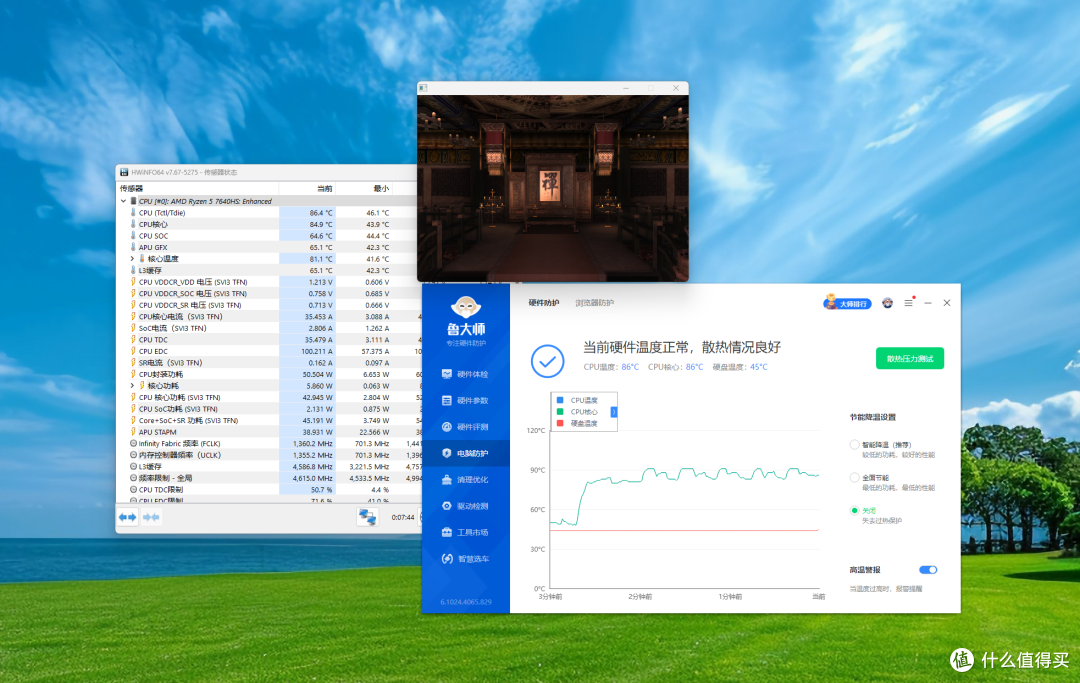This screenshot has width=1080, height=683.
Task: Click blue CPU温度 legend swatch
Action: tap(560, 400)
